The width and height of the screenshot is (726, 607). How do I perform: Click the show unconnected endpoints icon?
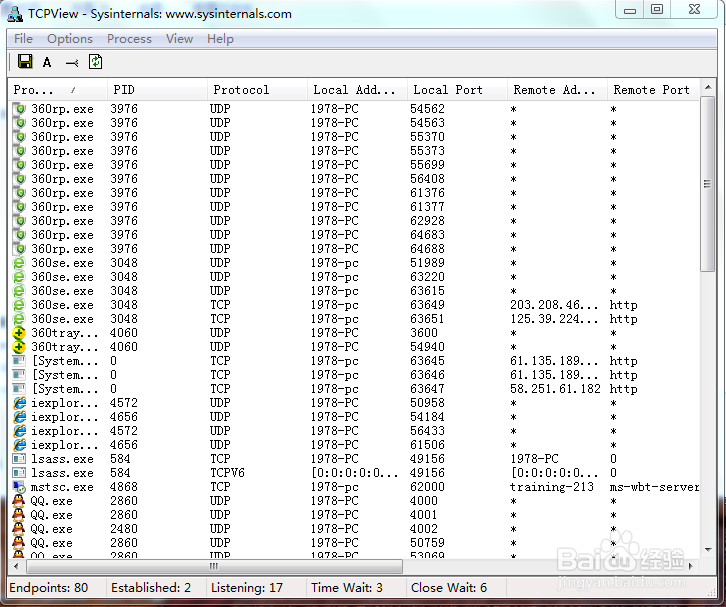pyautogui.click(x=72, y=63)
